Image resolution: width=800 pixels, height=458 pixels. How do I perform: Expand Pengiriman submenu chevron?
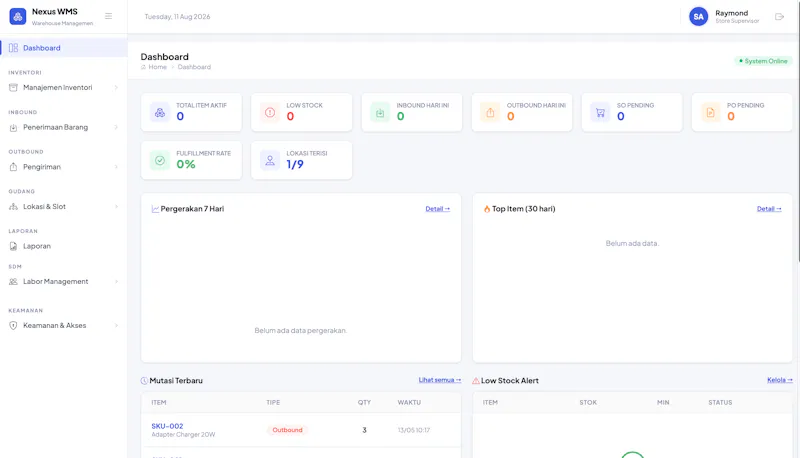tap(116, 167)
